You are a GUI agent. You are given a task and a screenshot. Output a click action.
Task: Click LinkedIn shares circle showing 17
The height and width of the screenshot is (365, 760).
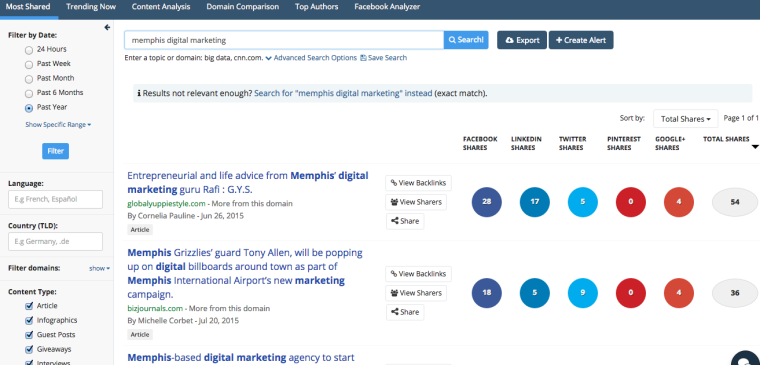pyautogui.click(x=535, y=202)
